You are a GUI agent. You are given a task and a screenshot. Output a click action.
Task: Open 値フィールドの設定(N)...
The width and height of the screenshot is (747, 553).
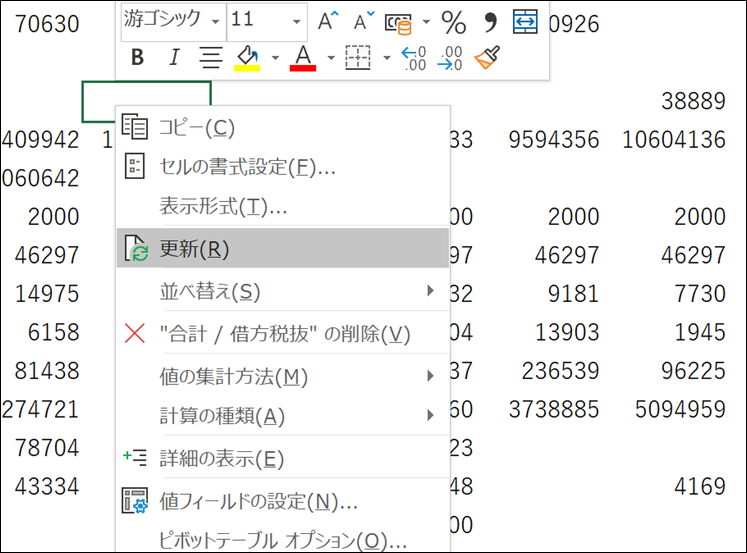(283, 501)
